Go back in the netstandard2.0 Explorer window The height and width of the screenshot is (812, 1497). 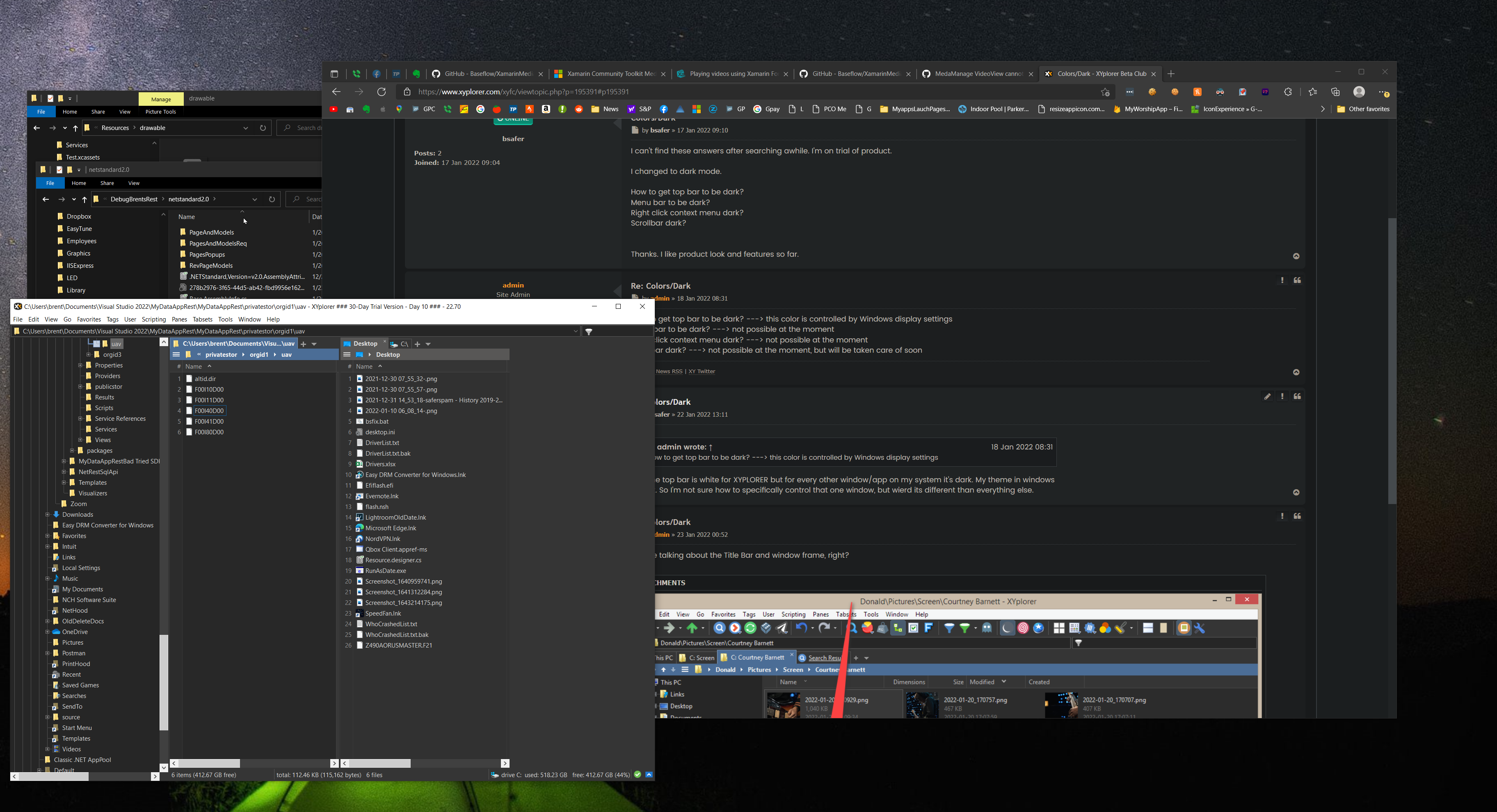pos(45,199)
